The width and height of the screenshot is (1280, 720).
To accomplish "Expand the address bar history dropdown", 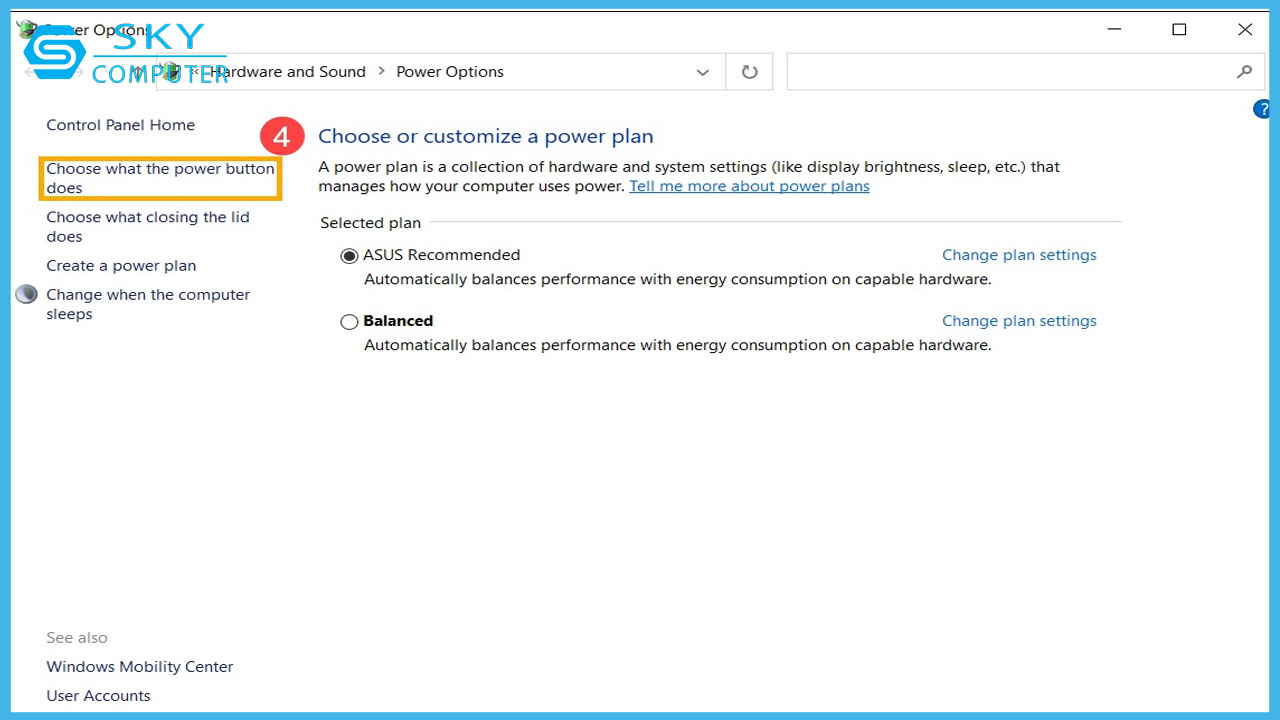I will 703,72.
